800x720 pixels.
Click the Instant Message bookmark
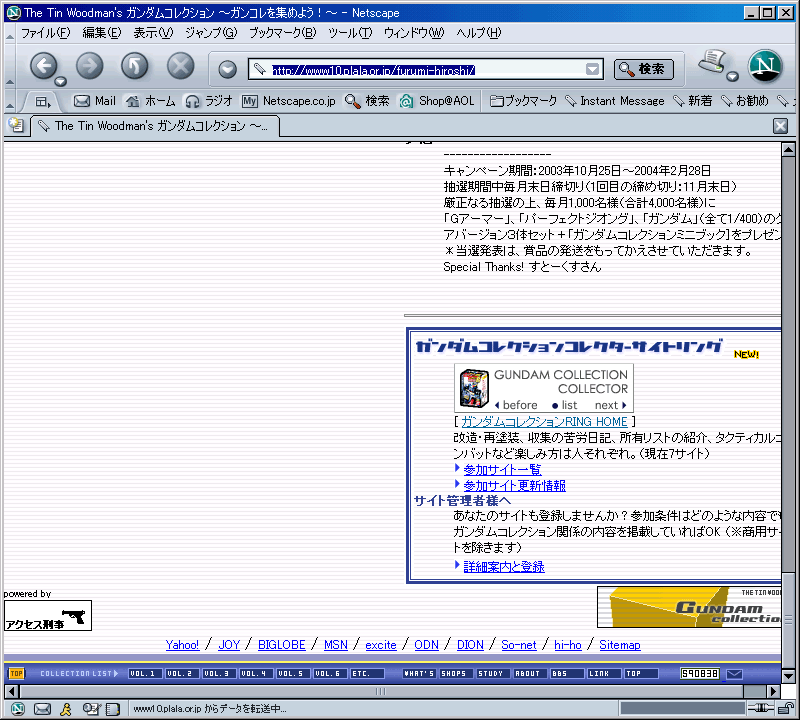click(615, 101)
